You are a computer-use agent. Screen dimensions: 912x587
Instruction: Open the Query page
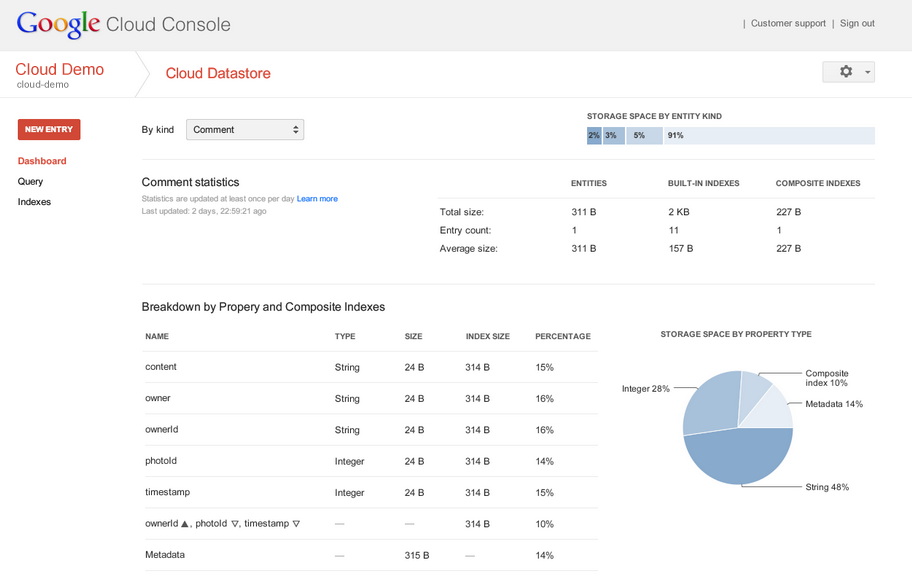(x=30, y=182)
